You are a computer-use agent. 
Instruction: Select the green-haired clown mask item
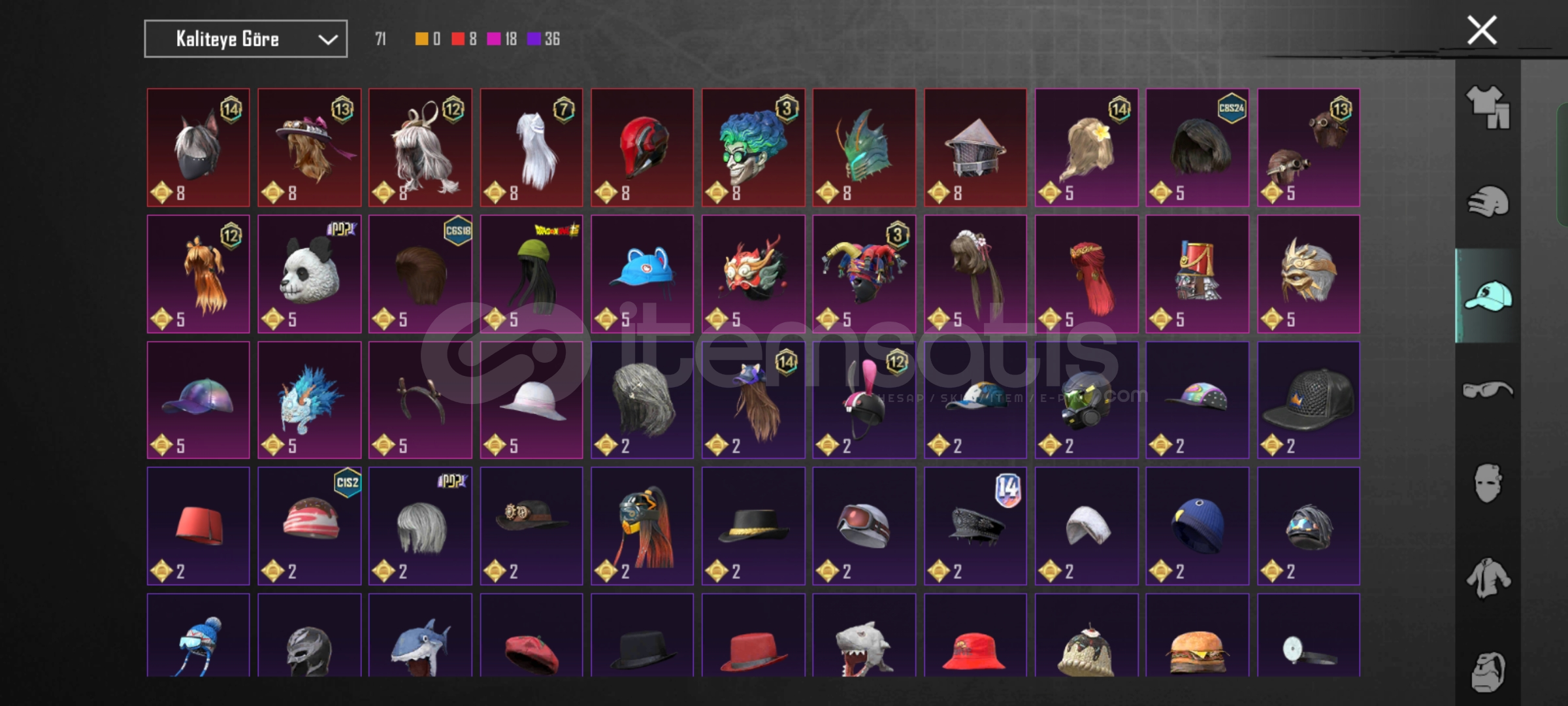tap(753, 148)
